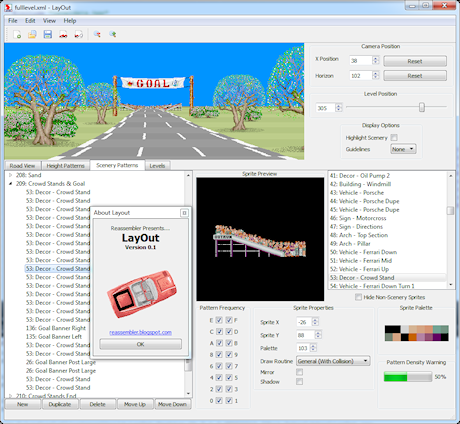Image resolution: width=460 pixels, height=424 pixels.
Task: Open the Draw Routine dropdown
Action: 333,361
